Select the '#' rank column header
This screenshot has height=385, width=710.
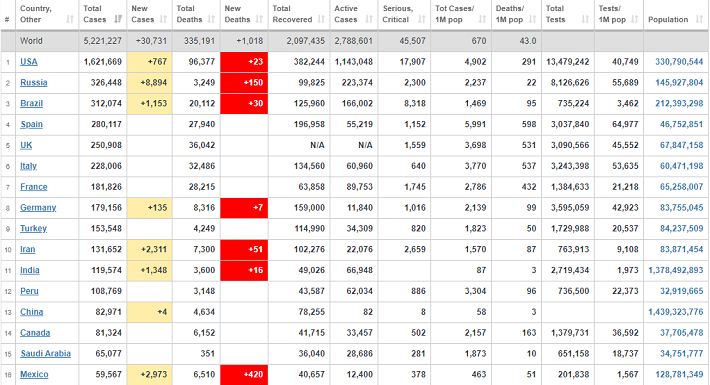[x=7, y=19]
